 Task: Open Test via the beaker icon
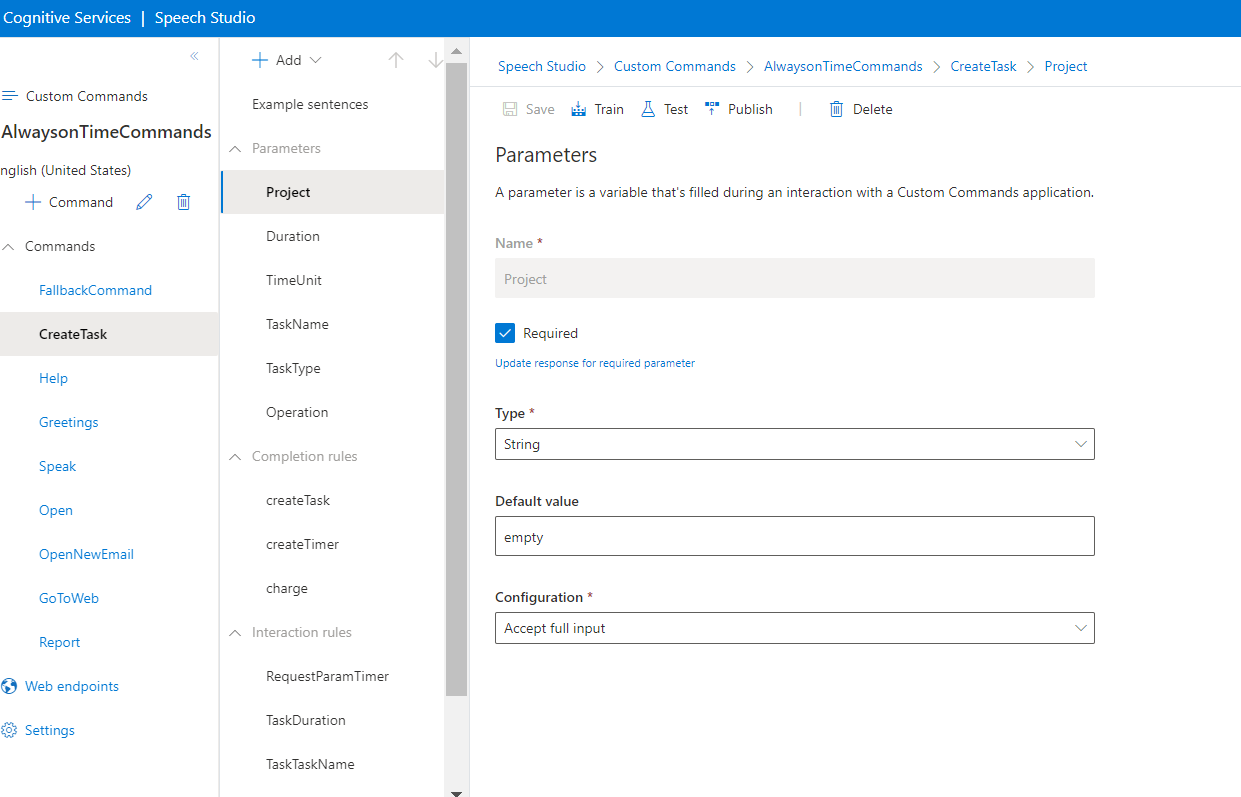pyautogui.click(x=663, y=108)
